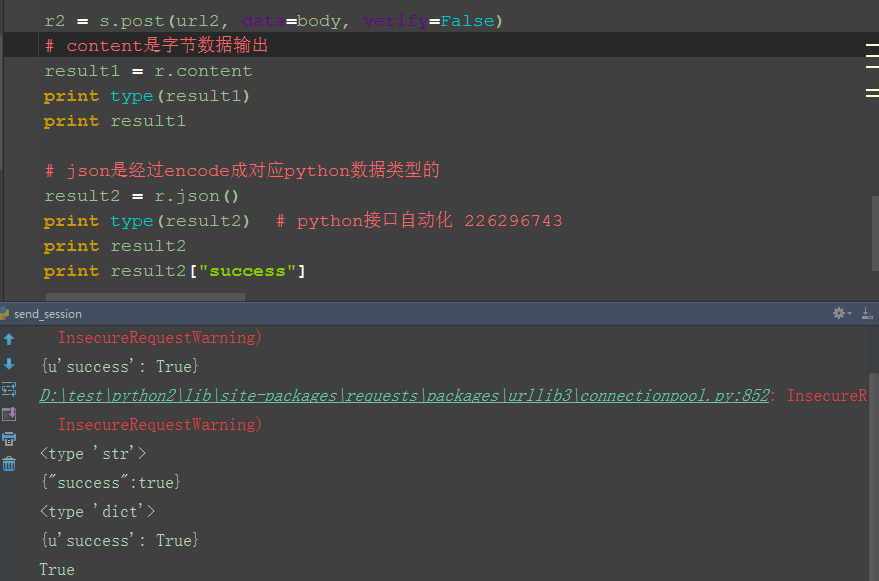Toggle soft-wrap icon in console sidebar
Viewport: 879px width, 581px height.
pyautogui.click(x=9, y=389)
